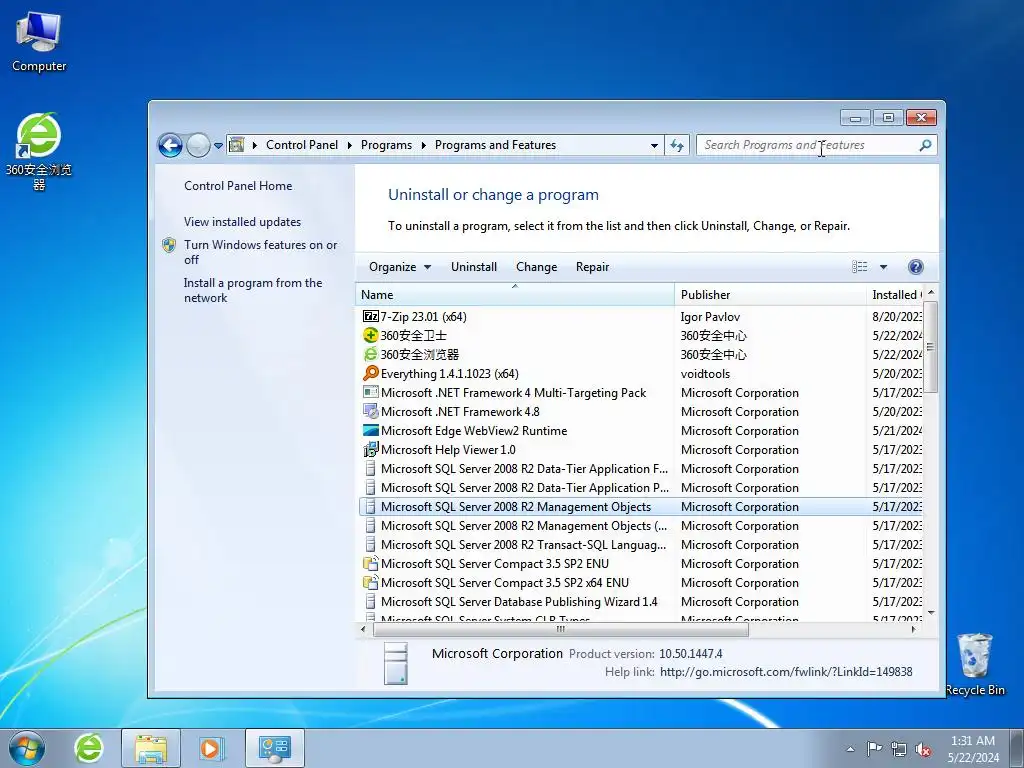Sort by the Installed On column header
The image size is (1024, 768).
point(895,295)
